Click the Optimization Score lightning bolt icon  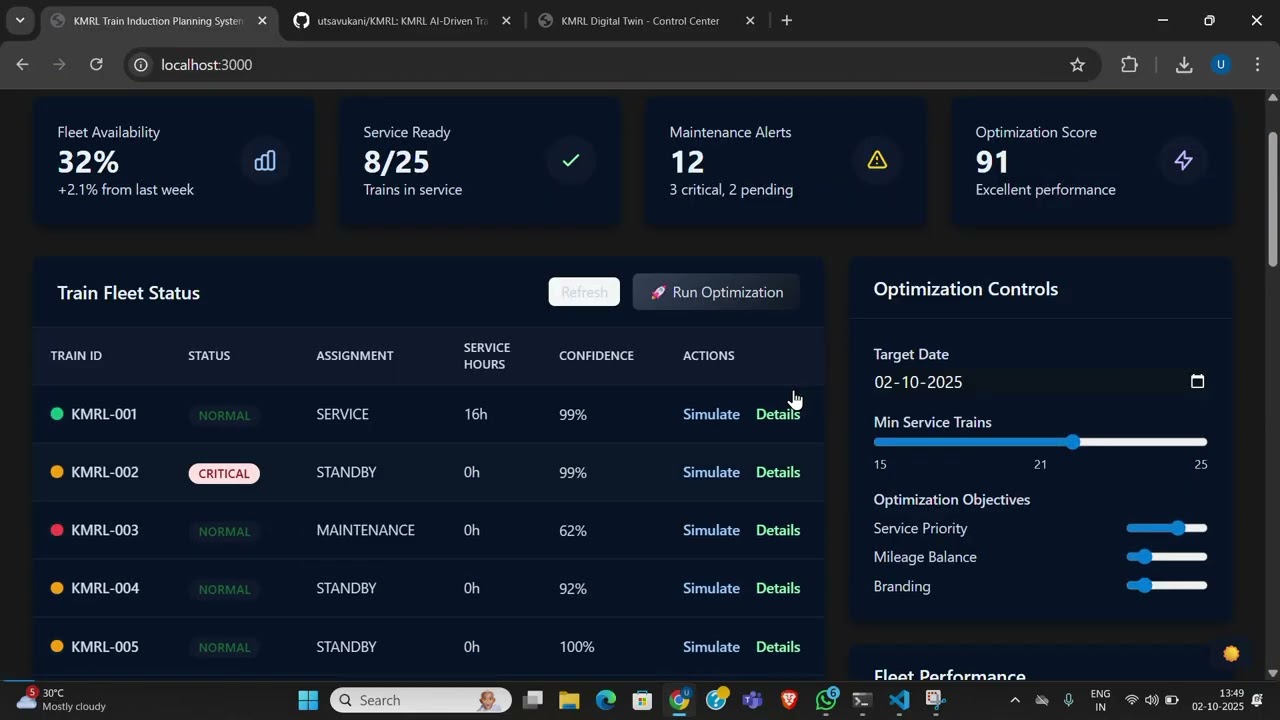(x=1183, y=161)
